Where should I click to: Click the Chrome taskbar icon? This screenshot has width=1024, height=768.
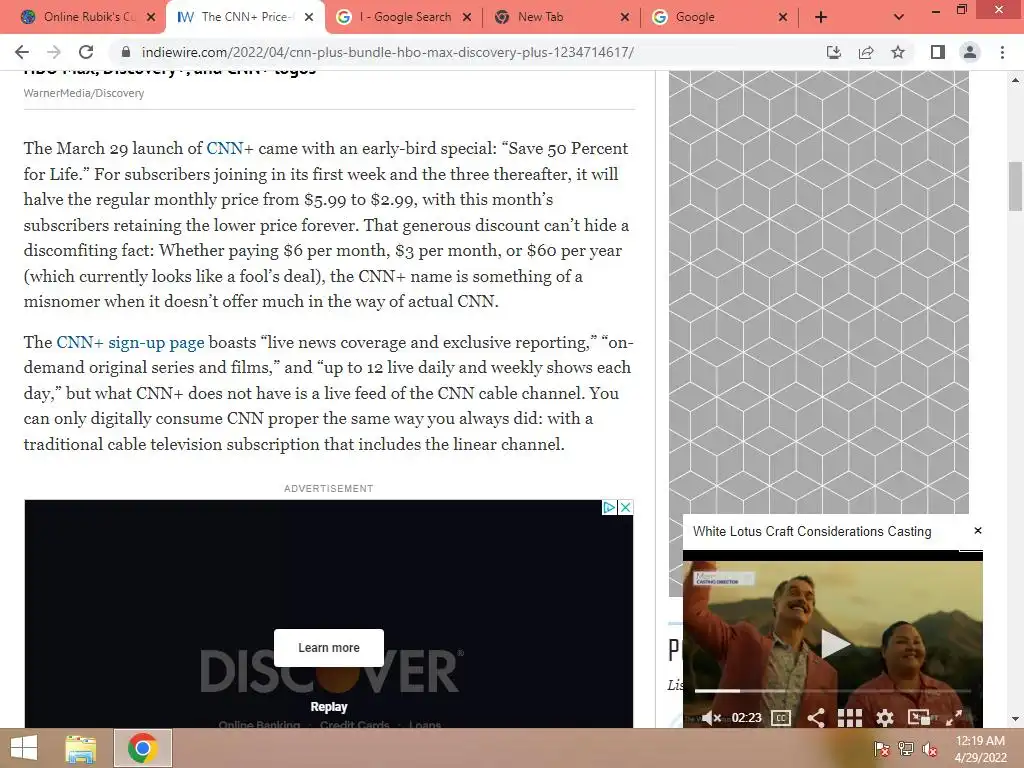click(142, 748)
